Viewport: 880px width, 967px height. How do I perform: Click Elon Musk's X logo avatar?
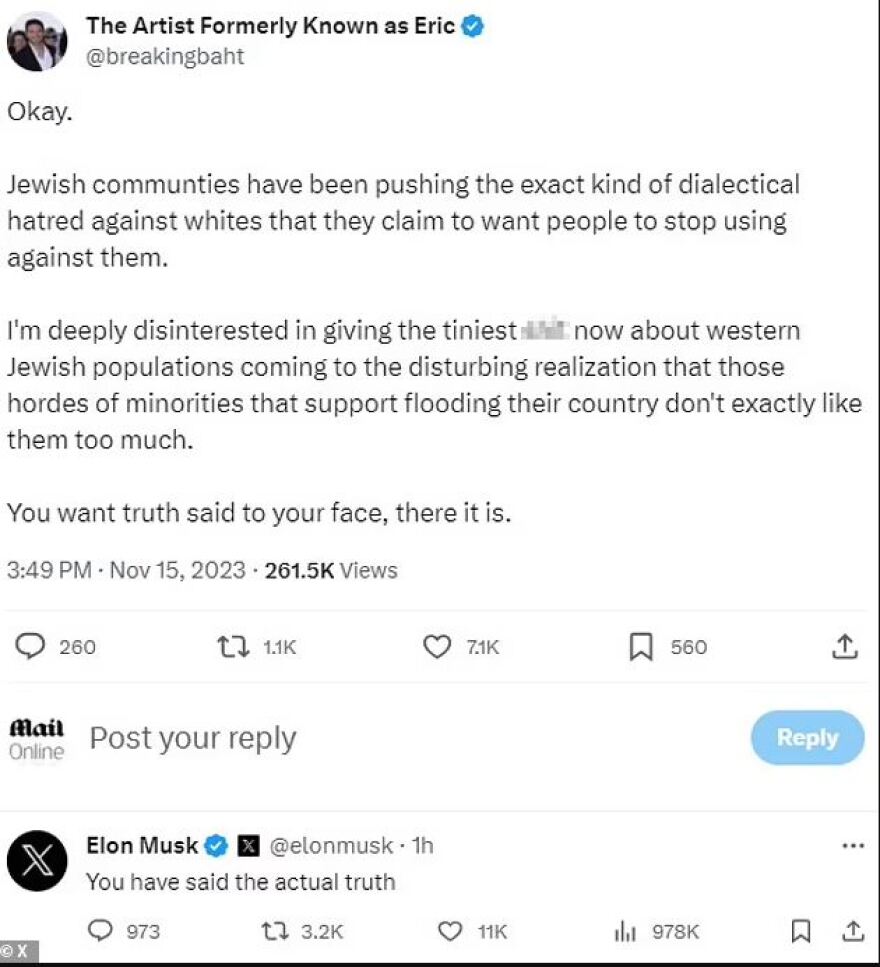37,861
